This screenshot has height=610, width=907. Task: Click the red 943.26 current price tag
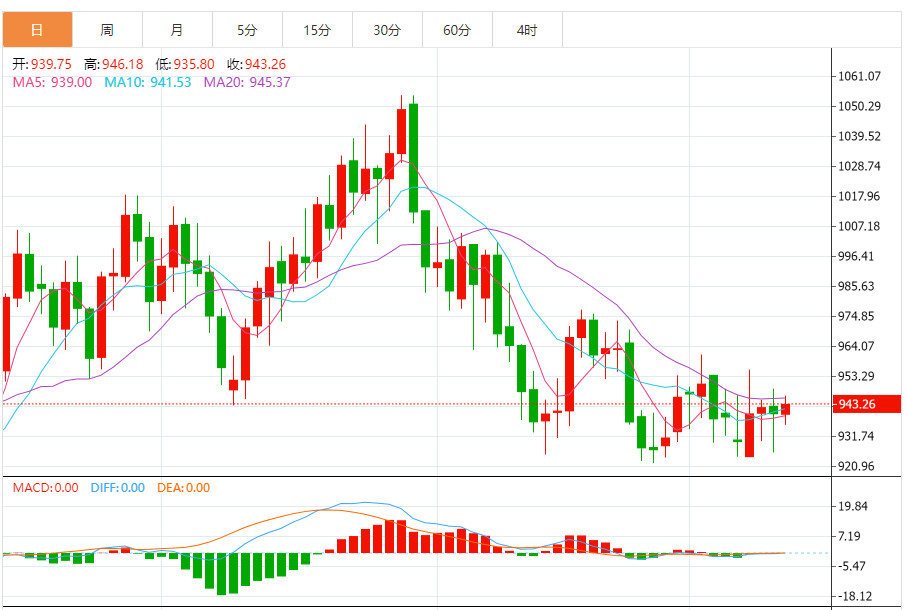tap(867, 404)
